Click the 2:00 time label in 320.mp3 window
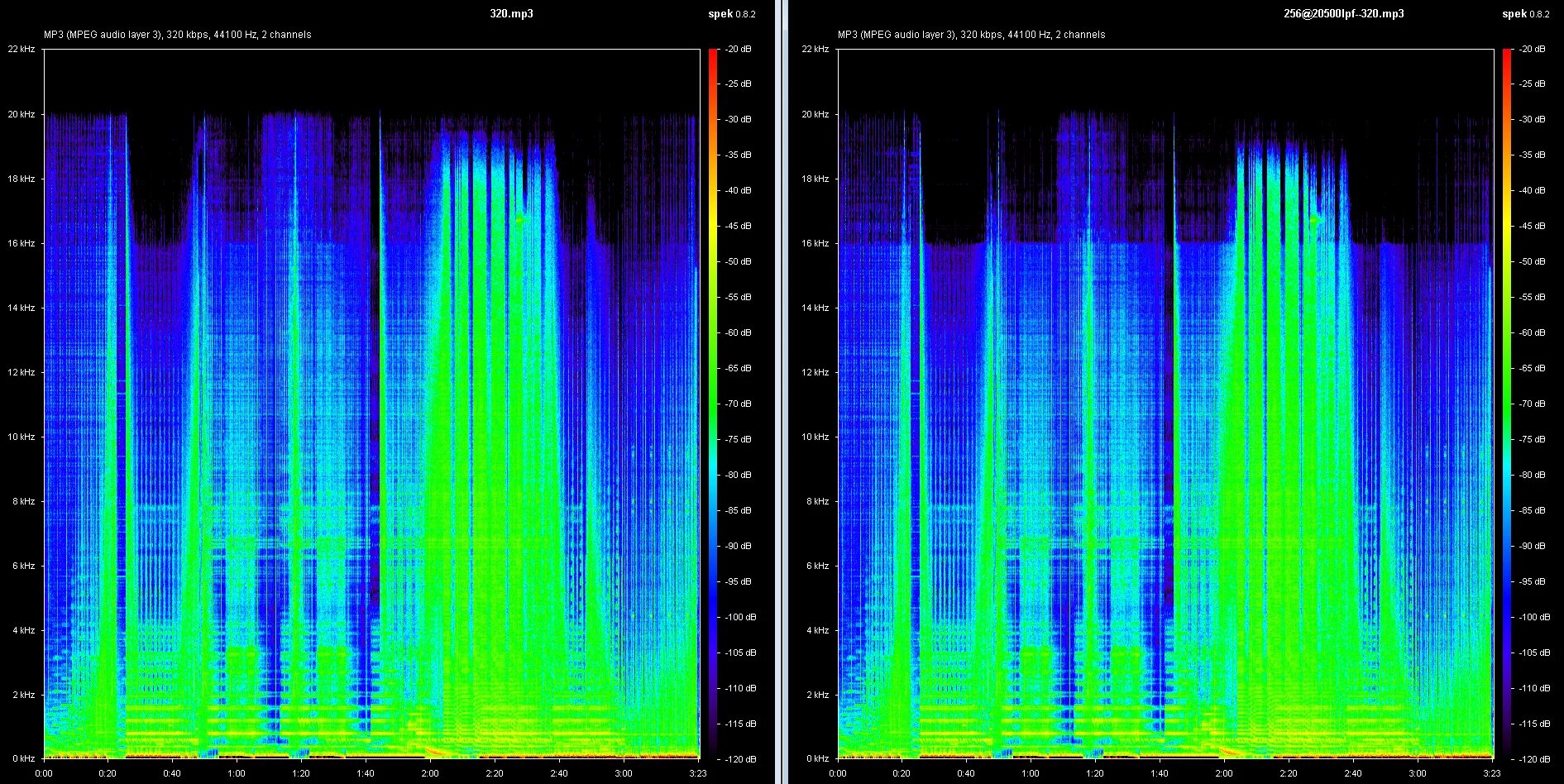1564x784 pixels. click(x=430, y=773)
